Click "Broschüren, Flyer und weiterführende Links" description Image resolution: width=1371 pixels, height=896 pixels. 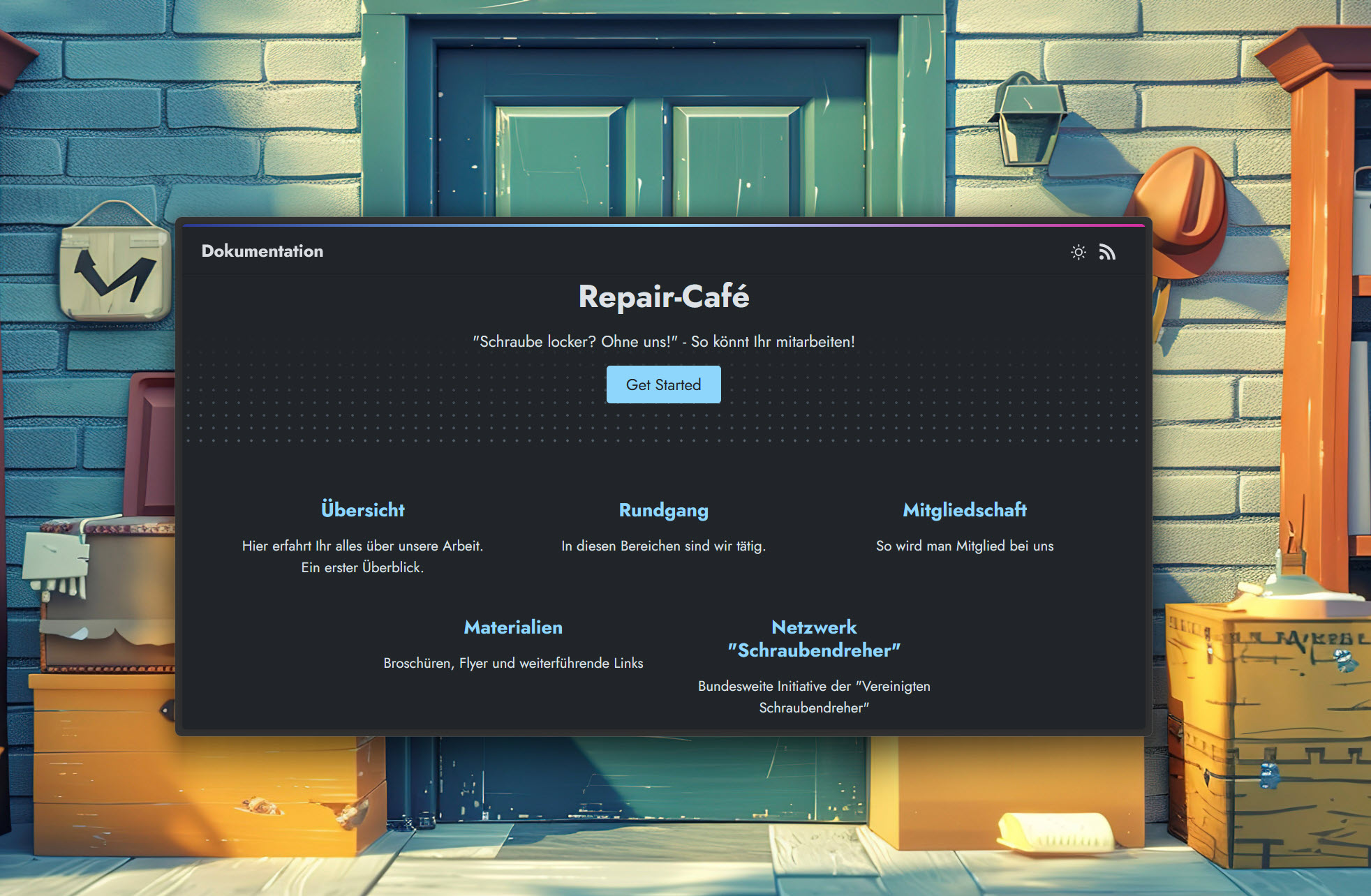coord(513,663)
